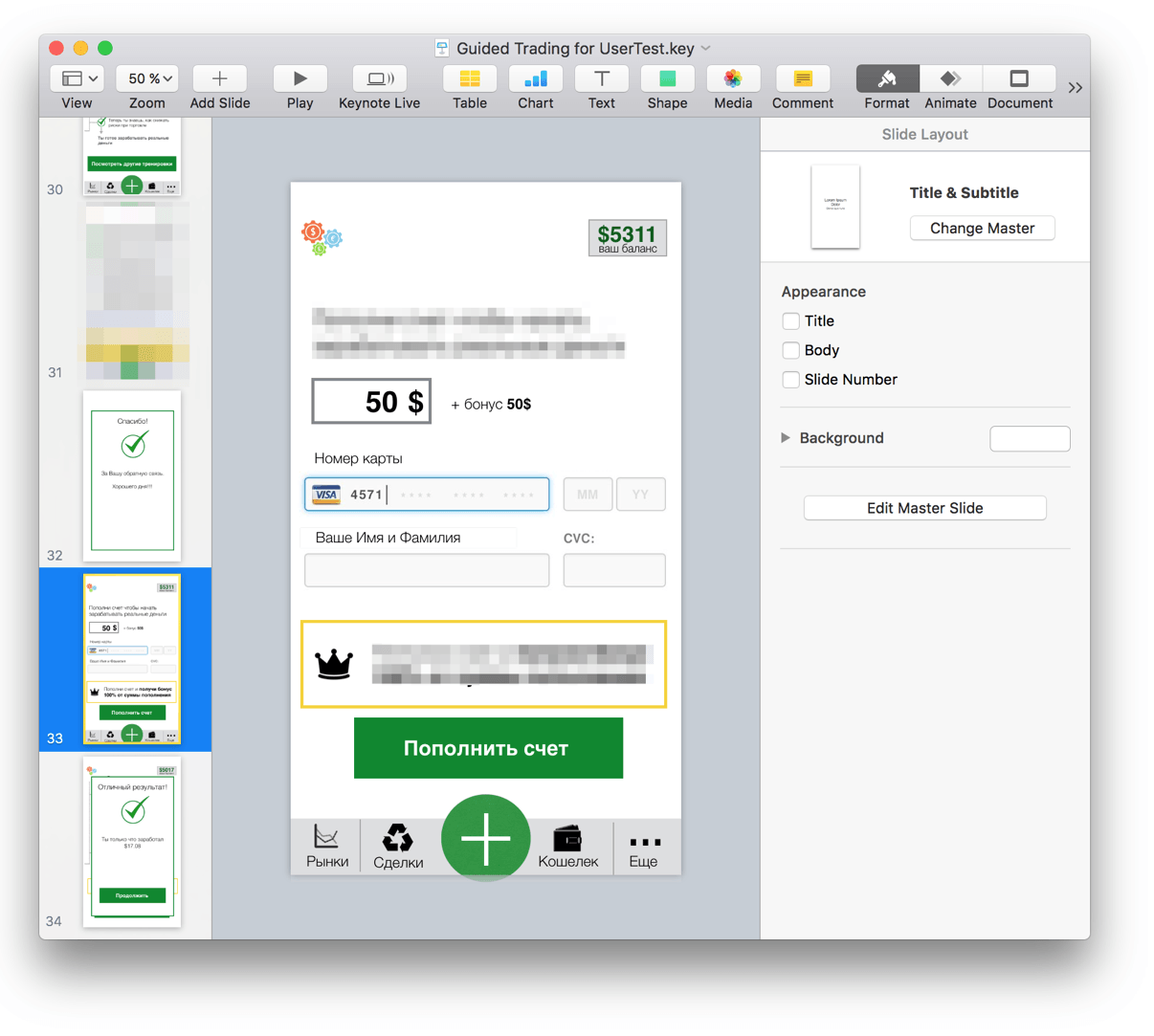This screenshot has width=1154, height=1036.
Task: Add a Comment with toolbar icon
Action: tap(803, 78)
